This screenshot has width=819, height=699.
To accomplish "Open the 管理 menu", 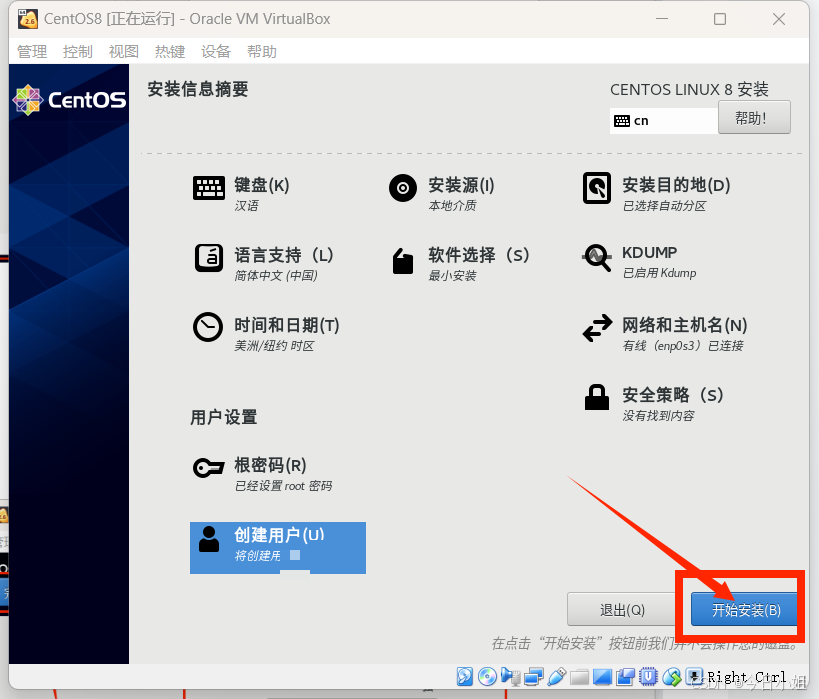I will pyautogui.click(x=32, y=52).
